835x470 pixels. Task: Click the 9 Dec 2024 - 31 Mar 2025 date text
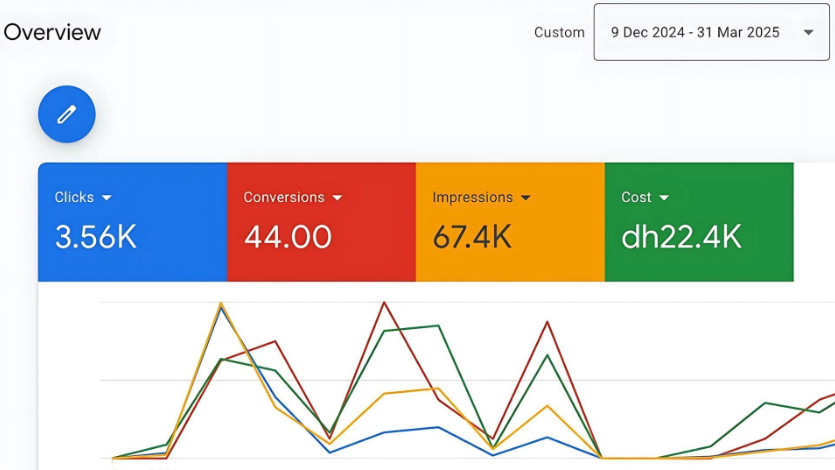pos(695,32)
